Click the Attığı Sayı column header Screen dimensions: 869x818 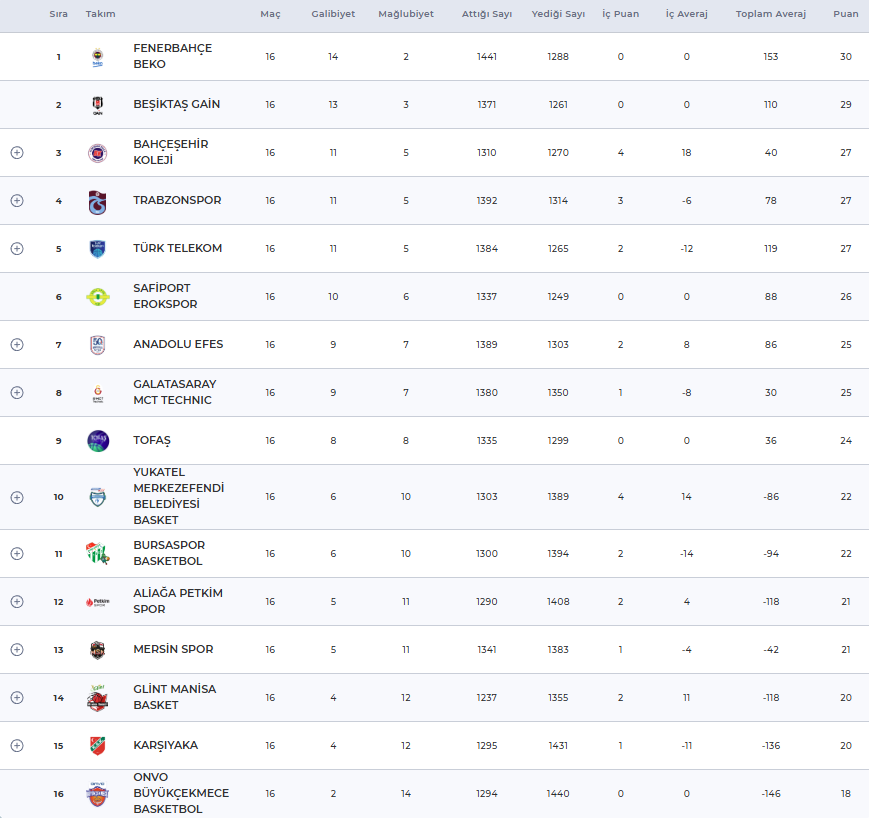click(x=486, y=15)
